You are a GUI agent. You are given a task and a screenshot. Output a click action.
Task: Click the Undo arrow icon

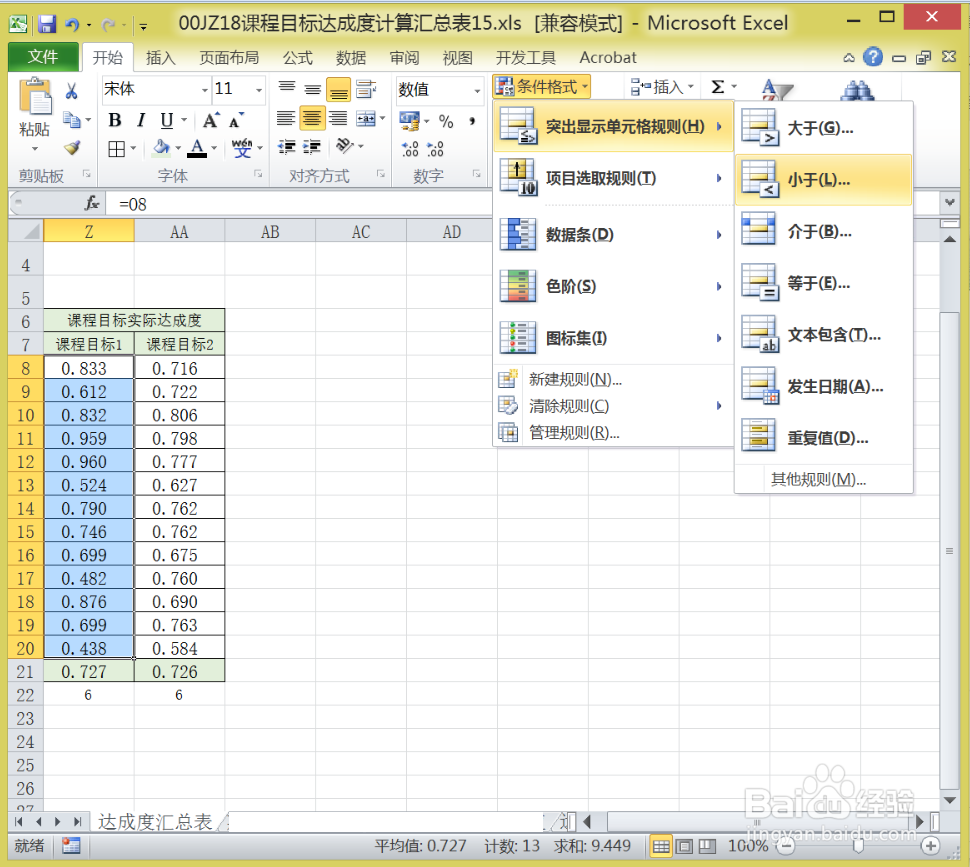pos(72,24)
